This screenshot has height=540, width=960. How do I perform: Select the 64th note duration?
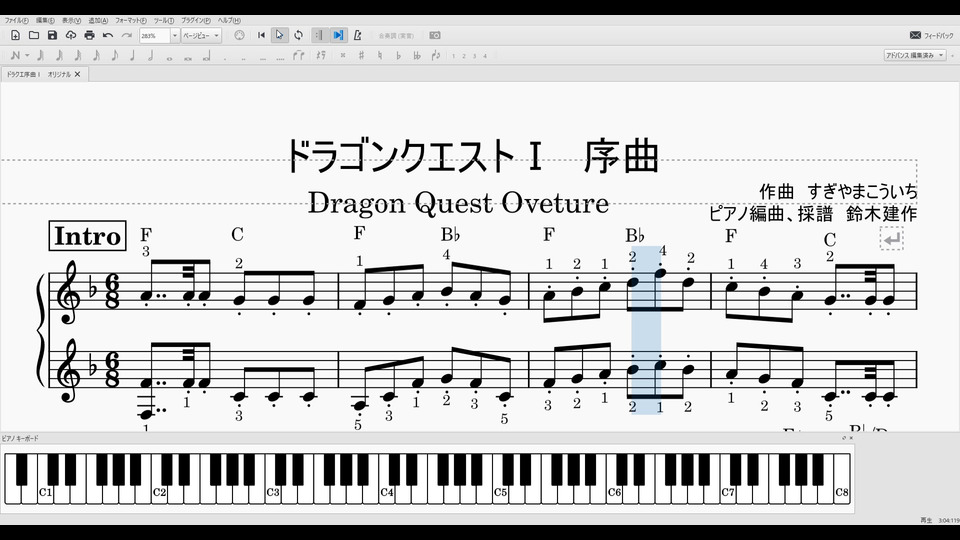coord(59,56)
